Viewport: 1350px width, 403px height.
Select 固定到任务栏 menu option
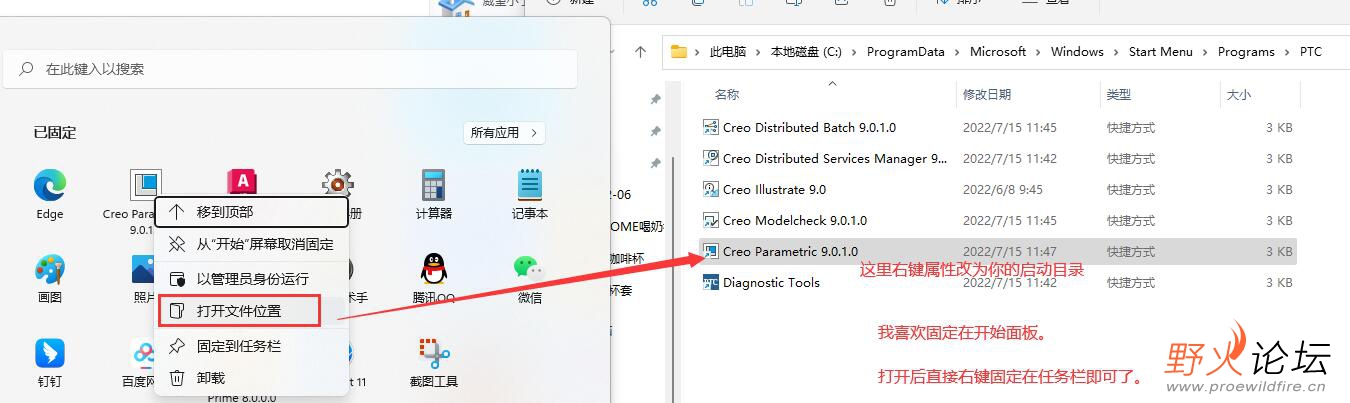pos(251,346)
